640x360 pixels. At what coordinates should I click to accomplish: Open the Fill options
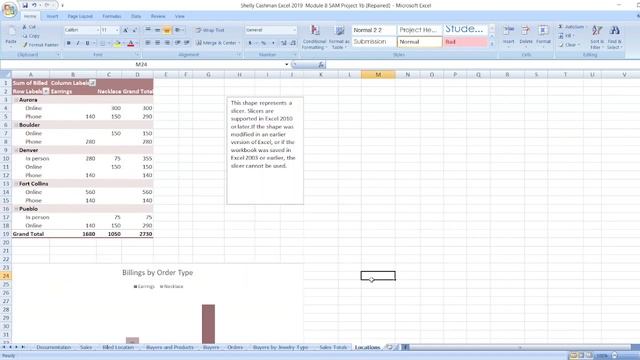click(x=567, y=36)
